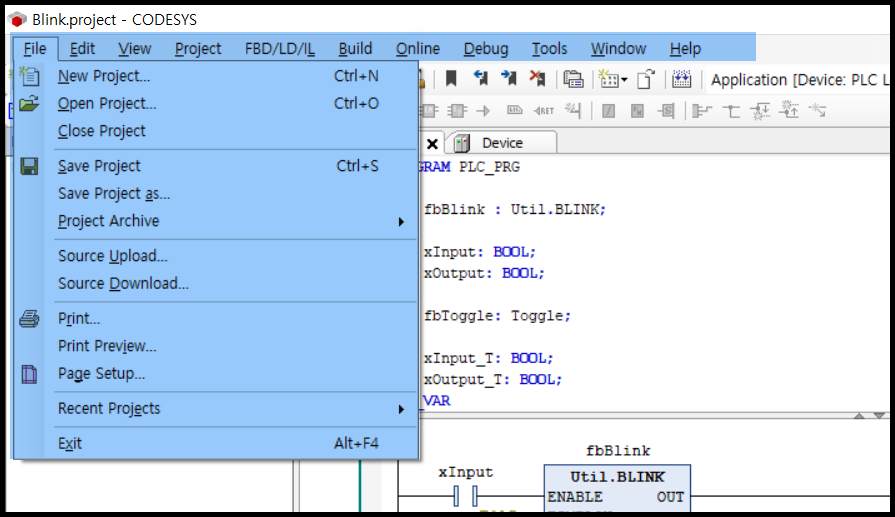The width and height of the screenshot is (895, 517).
Task: Open dropdown arrow beside the colored grid icon
Action: click(624, 80)
